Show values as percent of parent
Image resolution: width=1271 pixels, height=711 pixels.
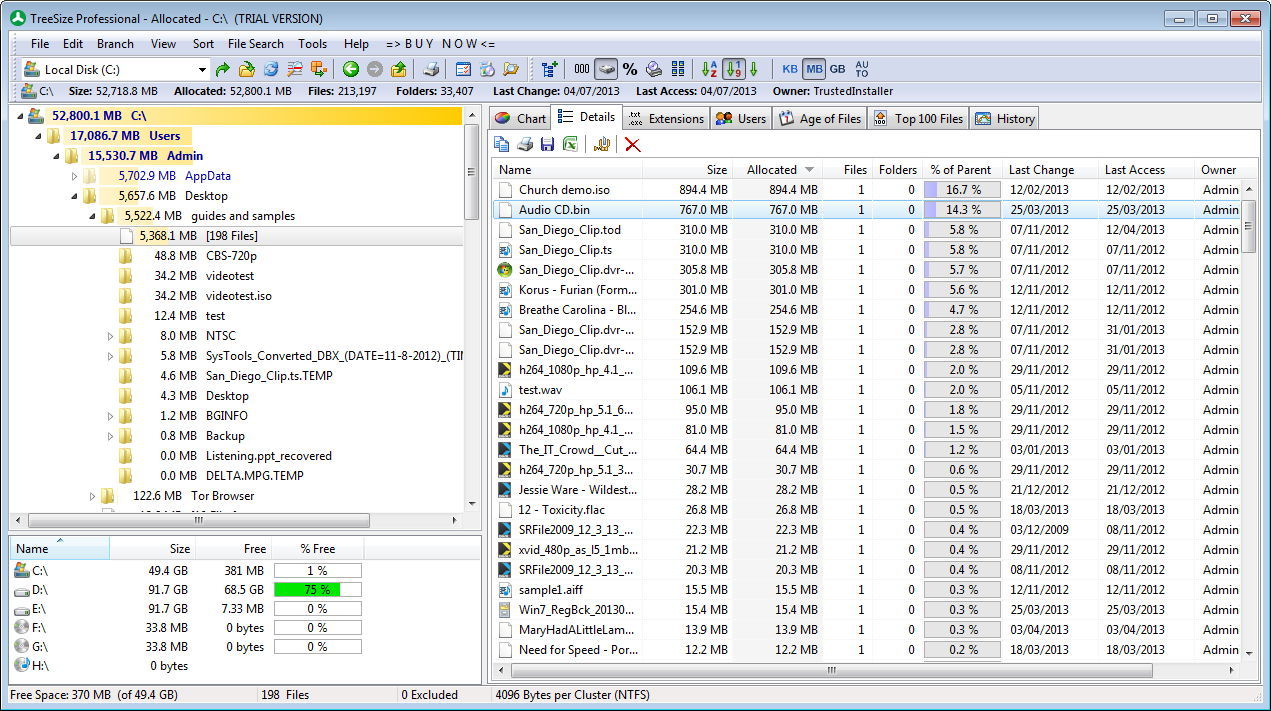[628, 68]
